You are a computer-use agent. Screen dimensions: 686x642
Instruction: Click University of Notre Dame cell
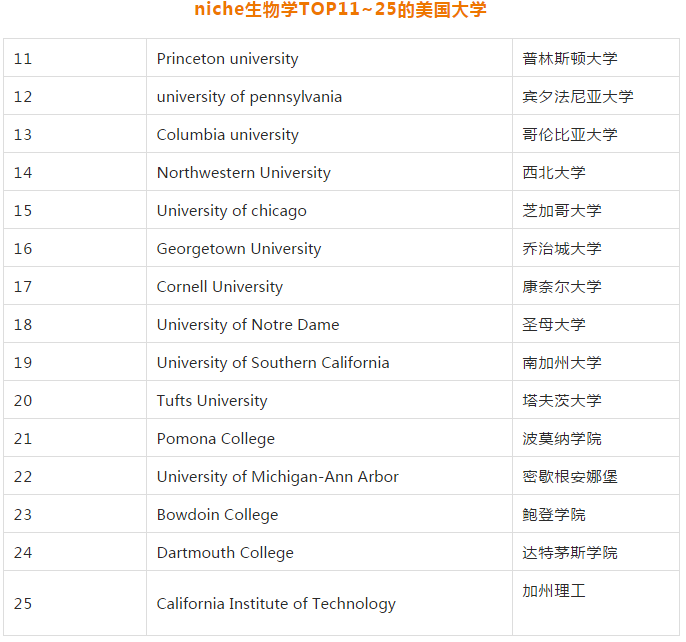point(329,324)
